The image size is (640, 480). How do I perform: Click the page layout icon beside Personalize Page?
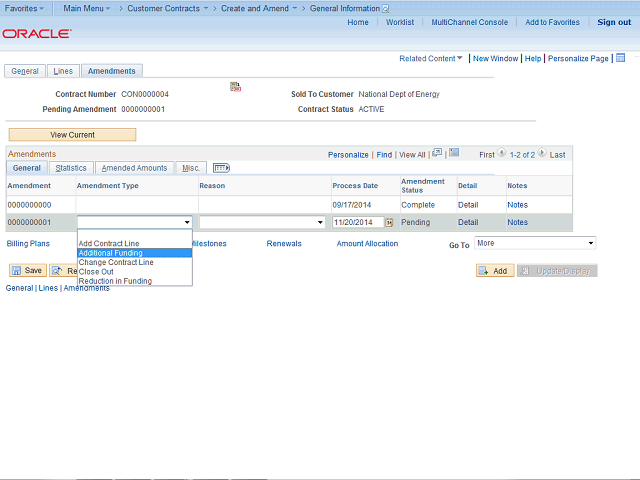click(x=620, y=58)
